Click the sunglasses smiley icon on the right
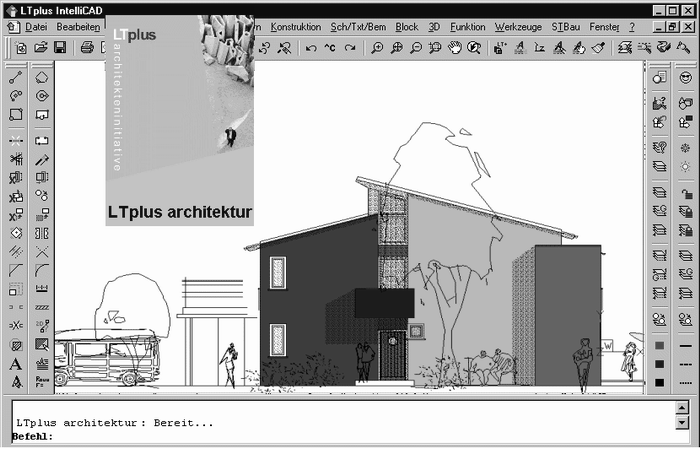The height and width of the screenshot is (449, 700). (685, 78)
